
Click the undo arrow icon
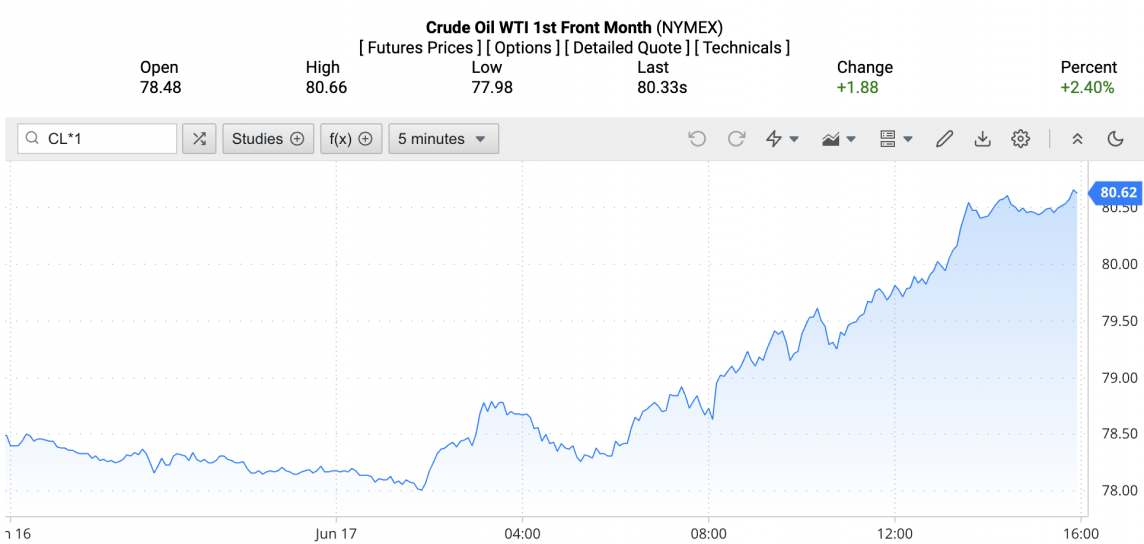(x=697, y=139)
